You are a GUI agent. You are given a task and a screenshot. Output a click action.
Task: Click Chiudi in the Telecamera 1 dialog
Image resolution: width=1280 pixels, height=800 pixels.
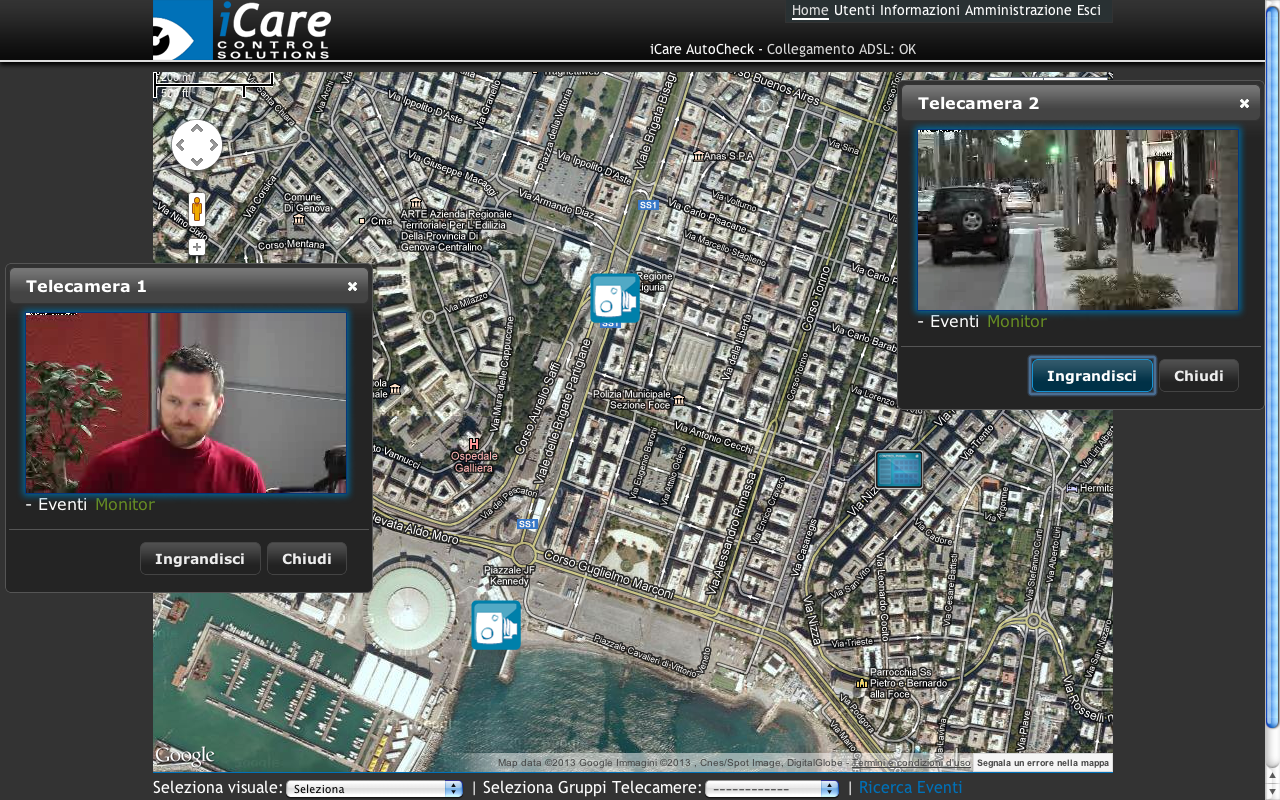(x=307, y=559)
